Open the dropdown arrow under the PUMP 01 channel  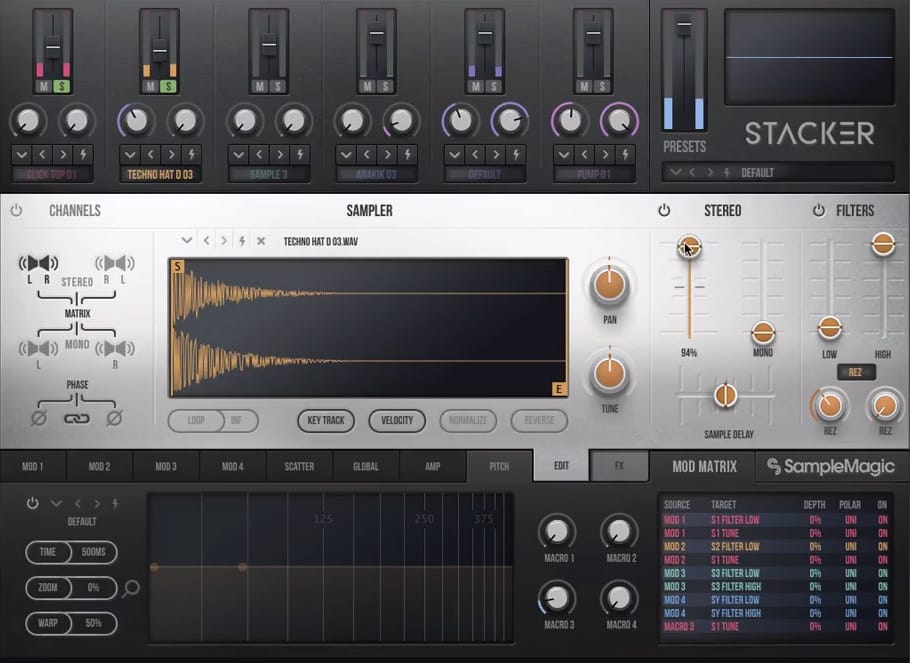click(565, 154)
